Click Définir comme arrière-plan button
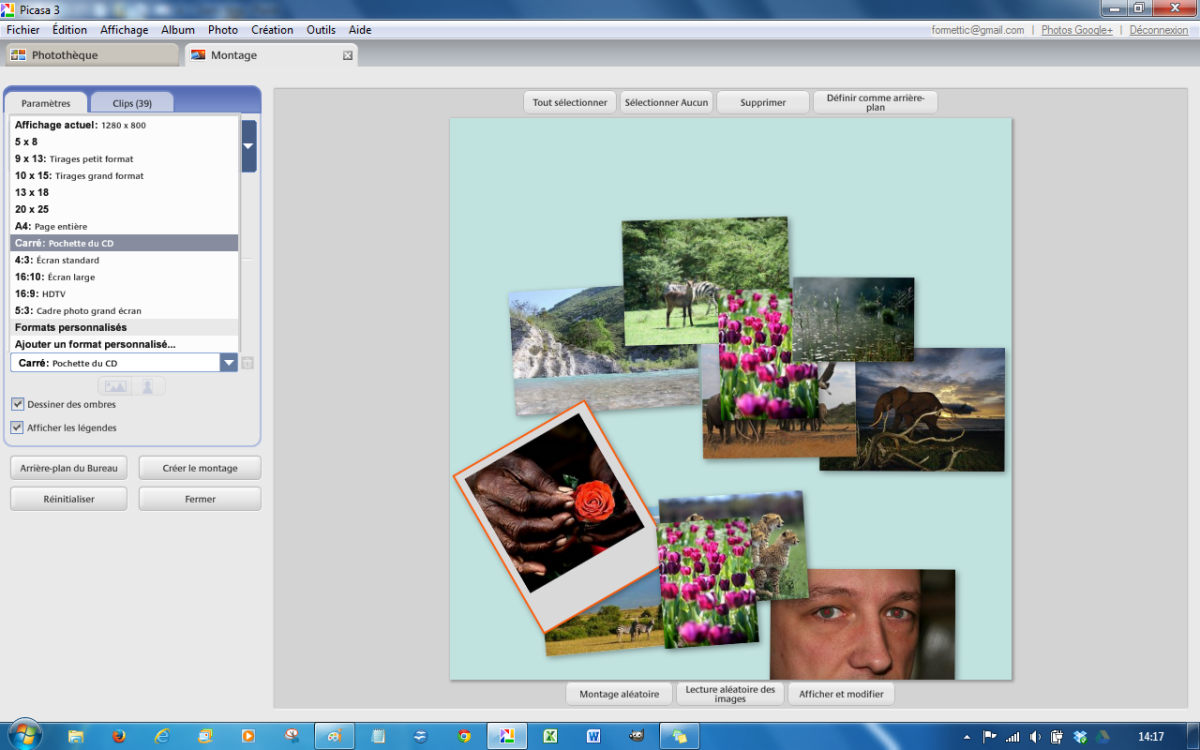The height and width of the screenshot is (750, 1200). (876, 102)
